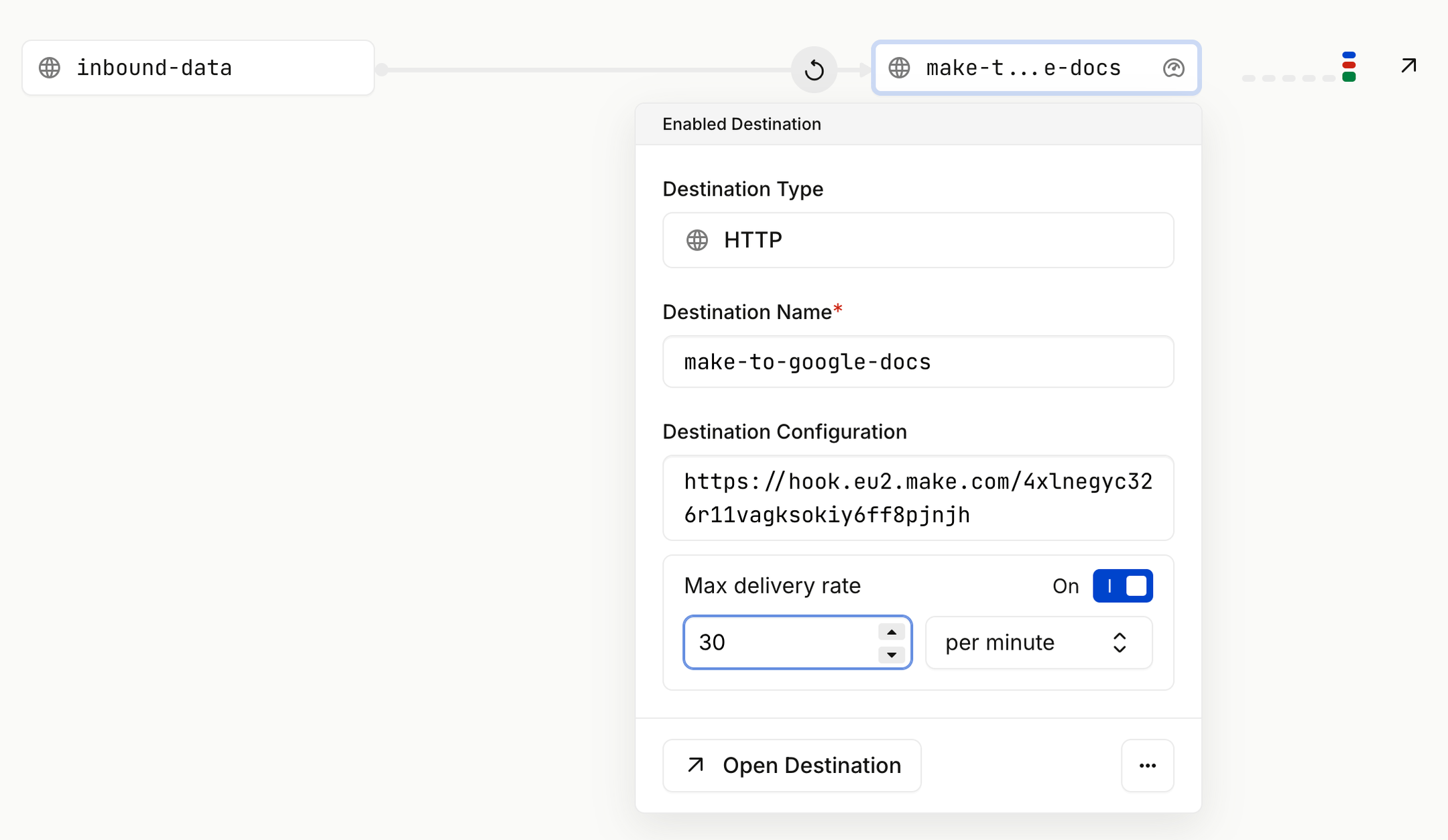Click the globe icon inside the HTTP type field
The width and height of the screenshot is (1448, 840).
click(697, 239)
